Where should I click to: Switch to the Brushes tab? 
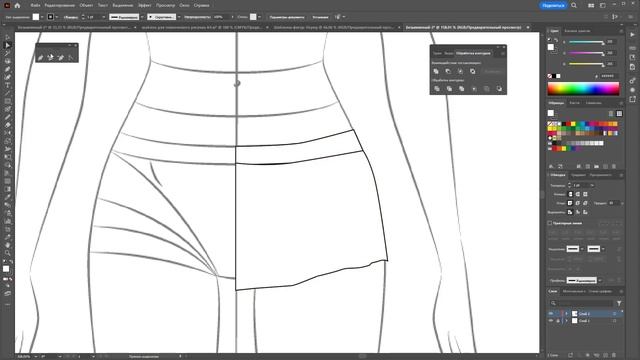pos(574,103)
